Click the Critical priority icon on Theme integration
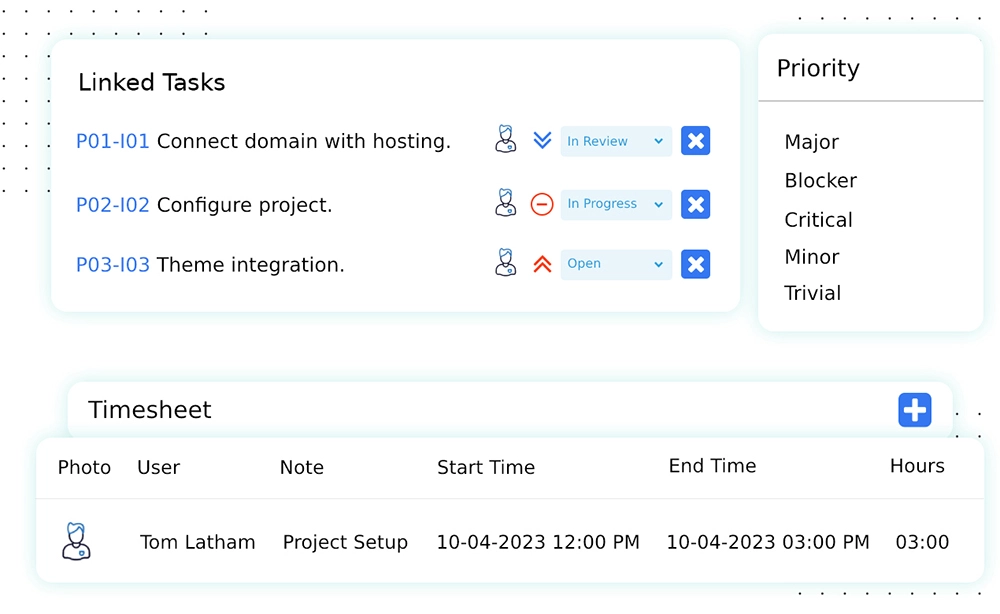This screenshot has width=1000, height=614. pyautogui.click(x=541, y=264)
